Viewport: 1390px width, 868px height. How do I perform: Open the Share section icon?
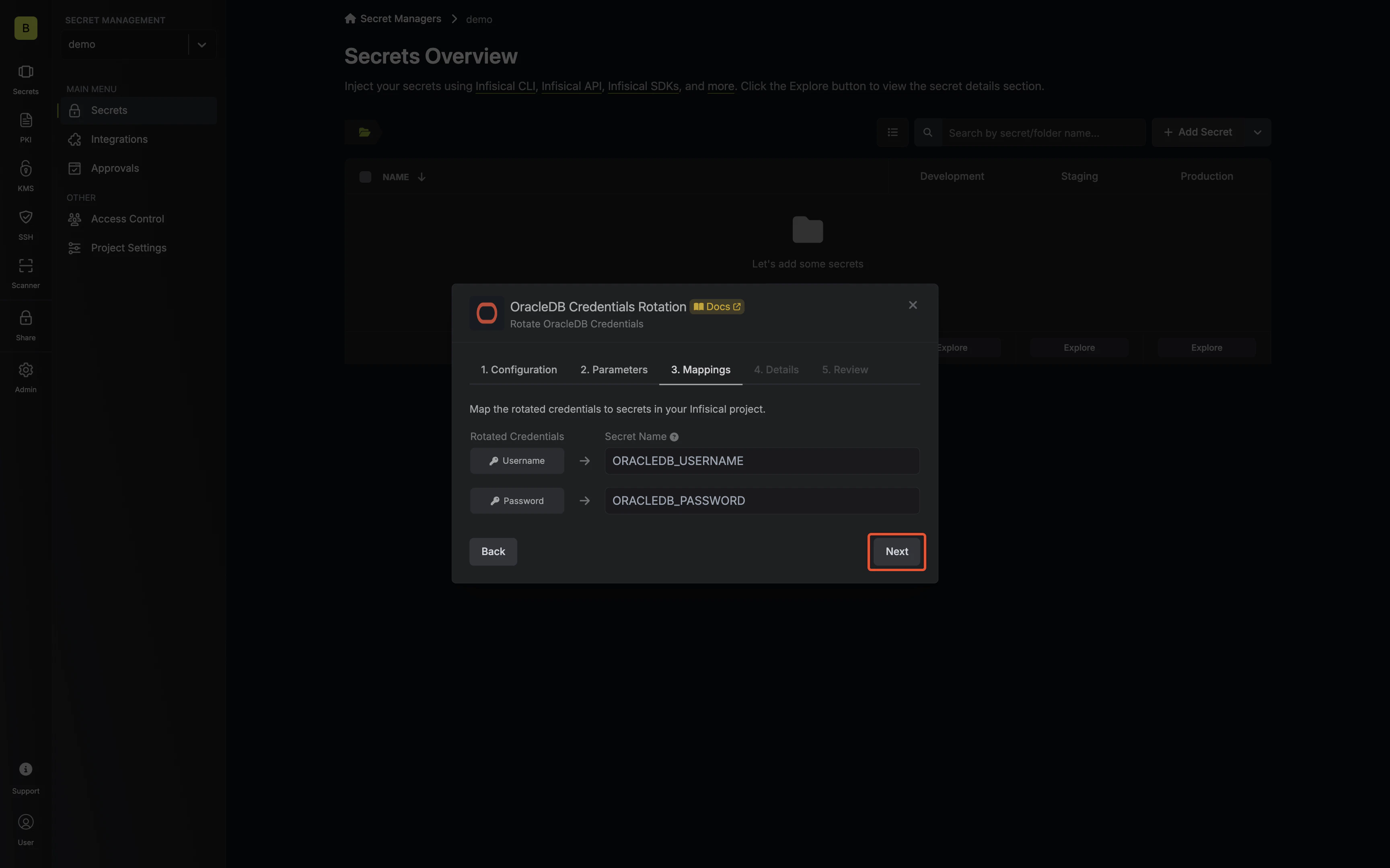pos(26,325)
